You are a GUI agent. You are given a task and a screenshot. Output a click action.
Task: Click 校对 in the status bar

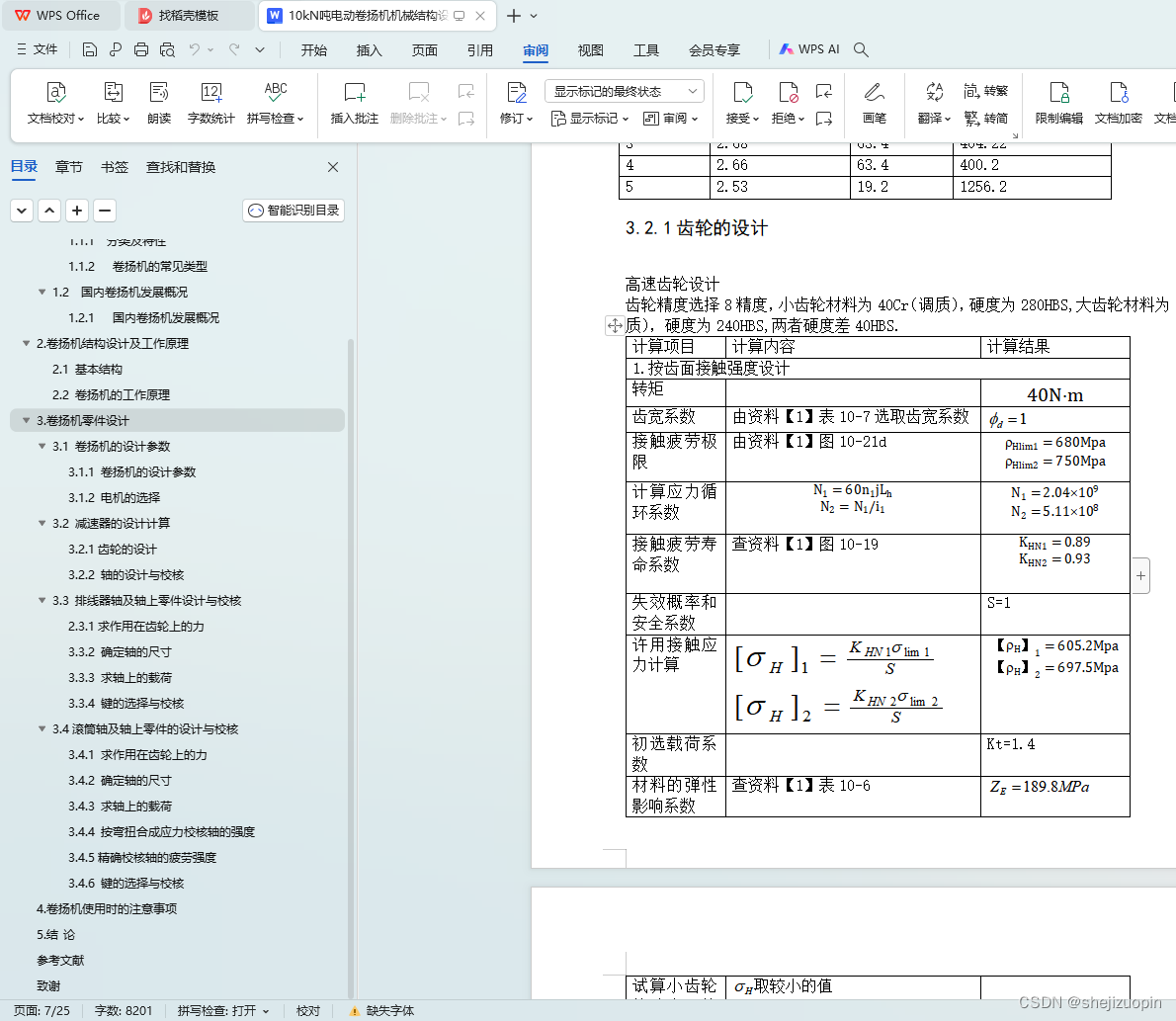point(307,1010)
